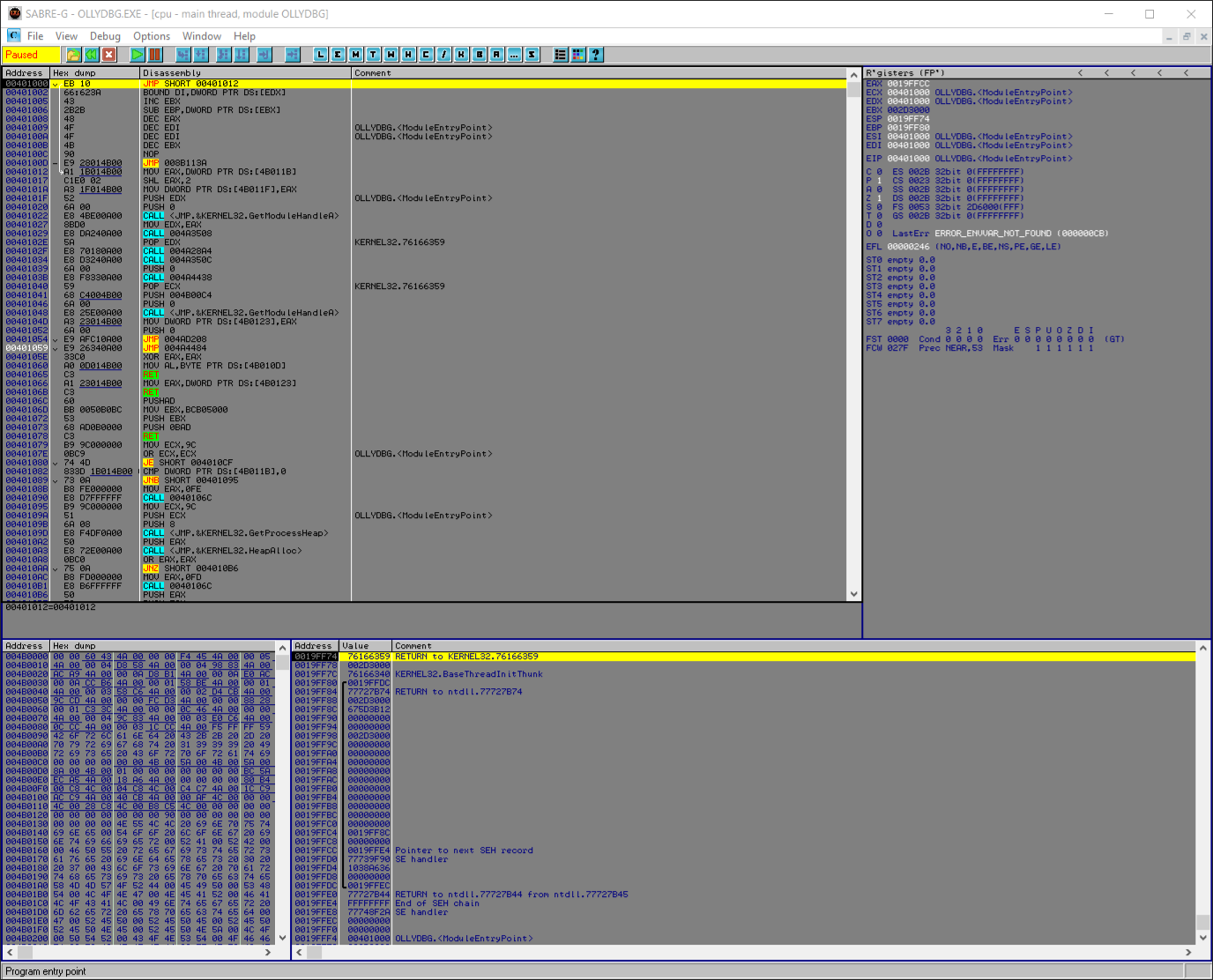Select the LastErr ERROR_ENVVAR_NOT_FOUND entry
This screenshot has width=1213, height=980.
1000,234
